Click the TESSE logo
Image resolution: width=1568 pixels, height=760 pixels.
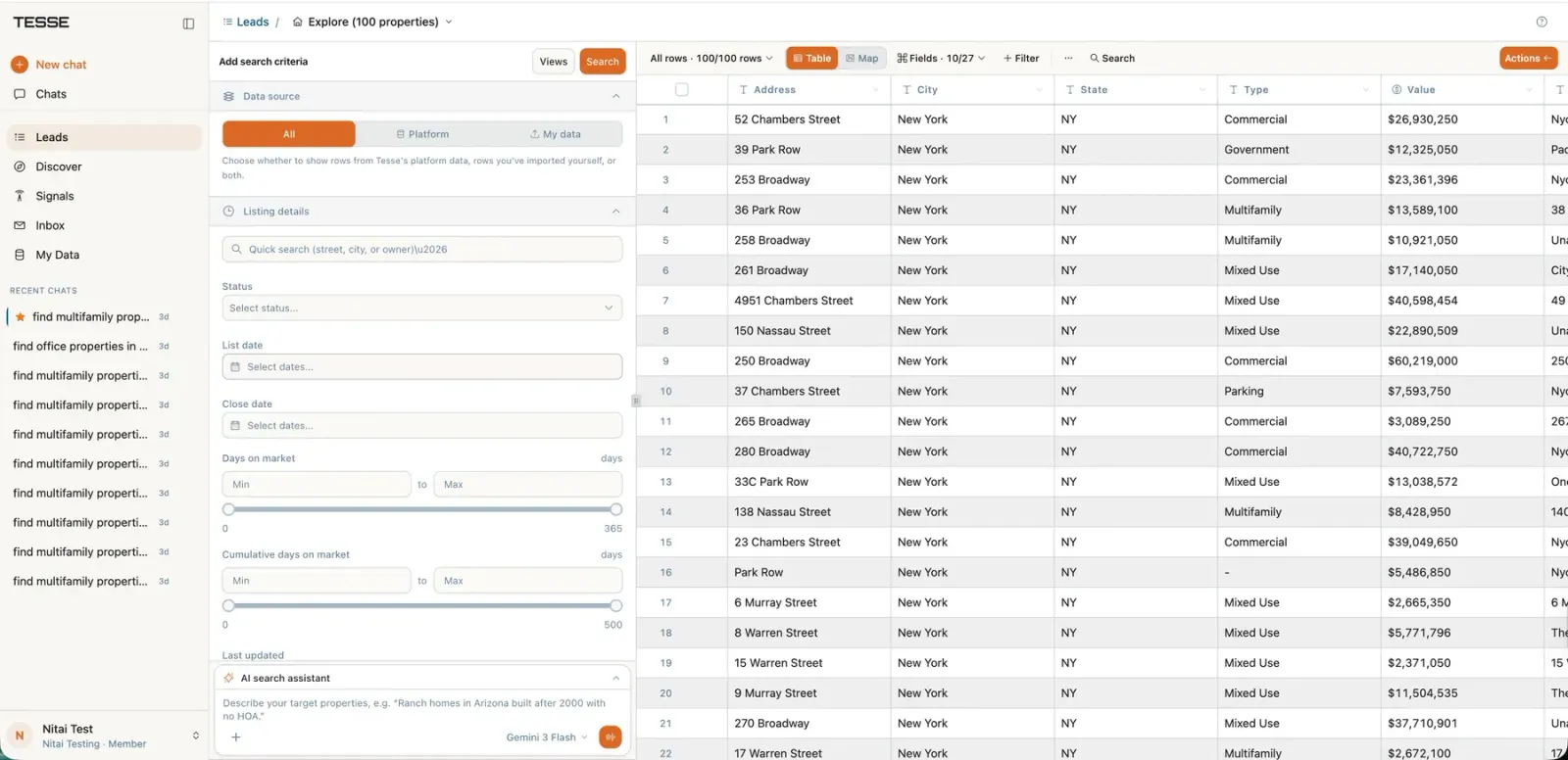tap(41, 22)
